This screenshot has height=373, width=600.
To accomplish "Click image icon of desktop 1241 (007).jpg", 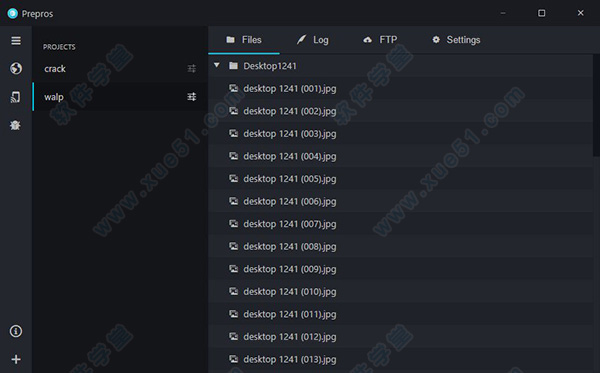I will [x=233, y=224].
